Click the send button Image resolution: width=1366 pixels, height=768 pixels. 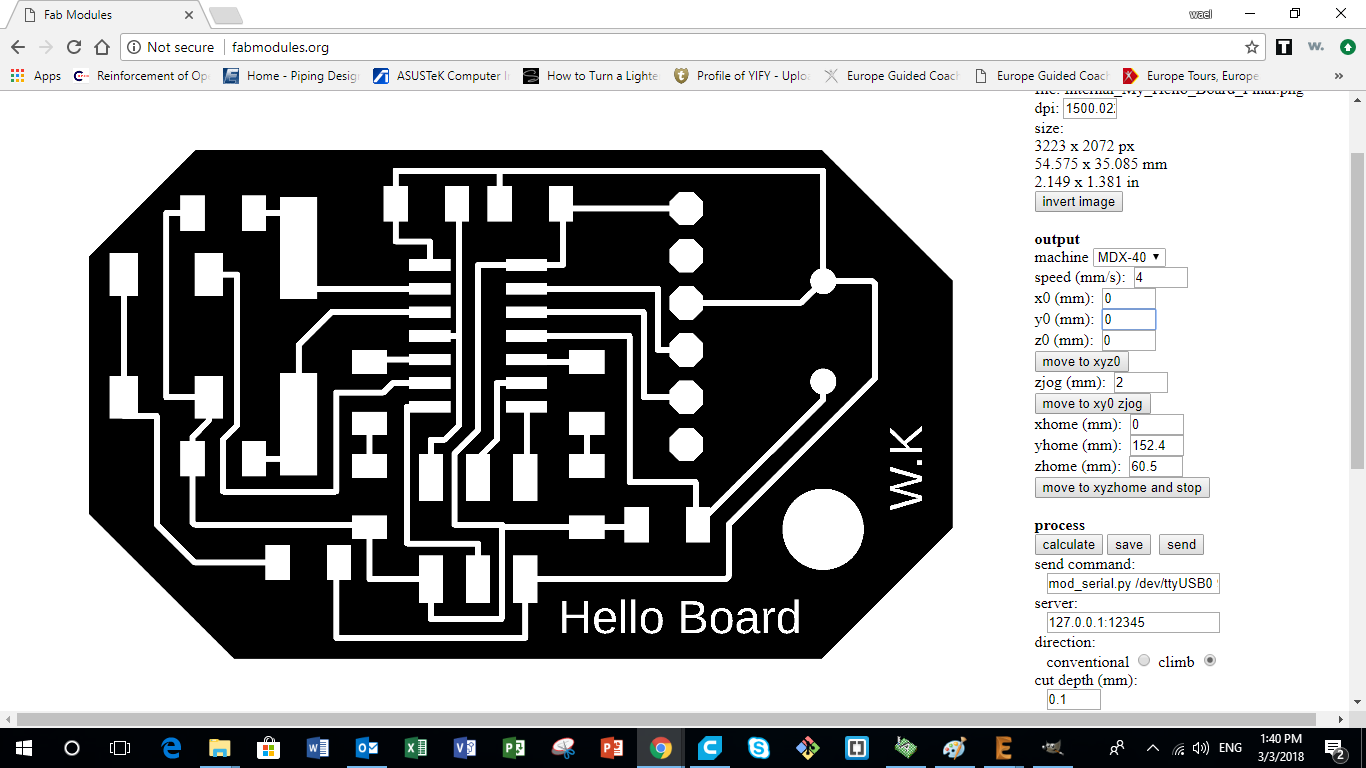tap(1181, 544)
